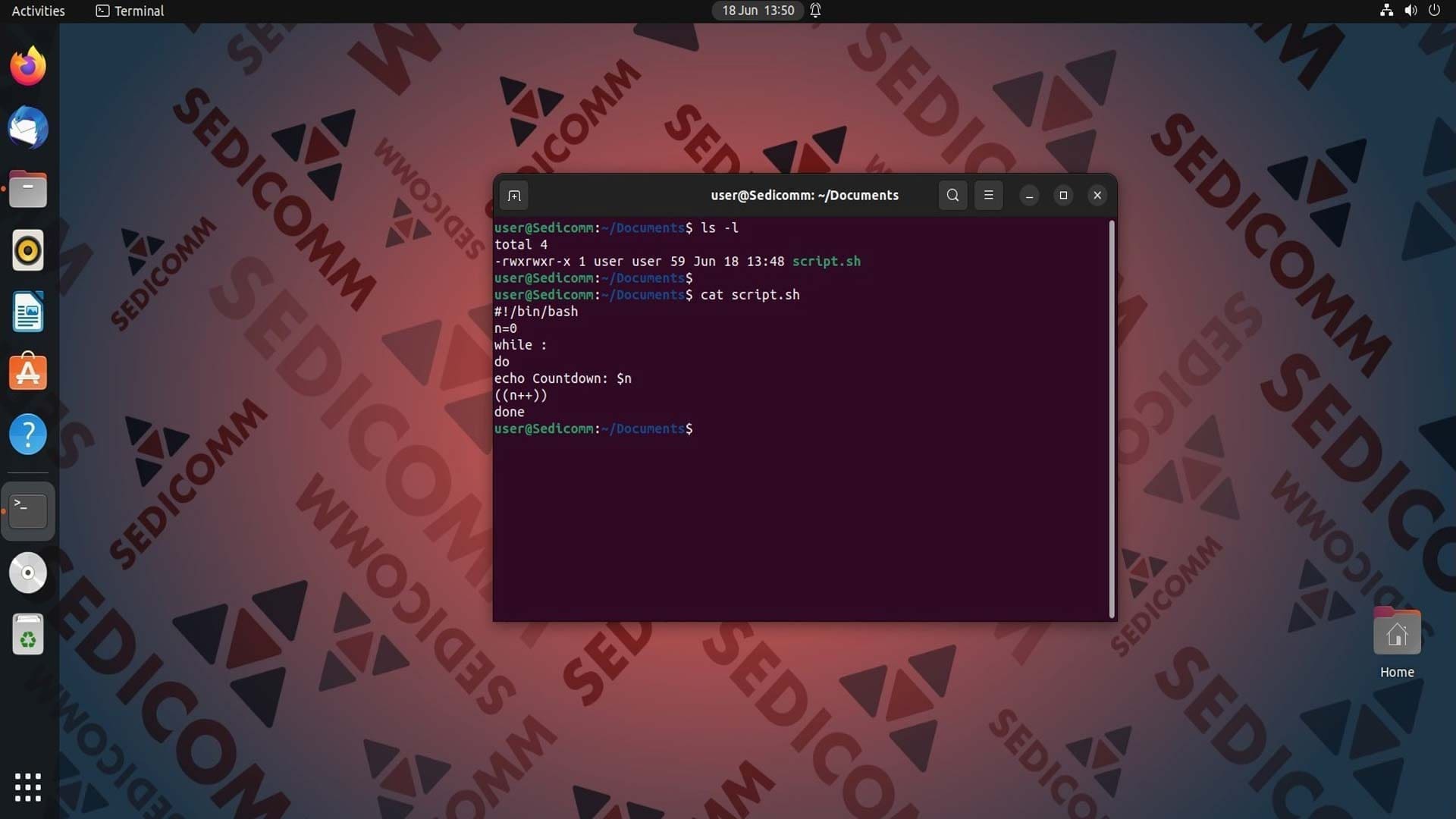The height and width of the screenshot is (819, 1456).
Task: Close the Terminal window
Action: [x=1097, y=196]
